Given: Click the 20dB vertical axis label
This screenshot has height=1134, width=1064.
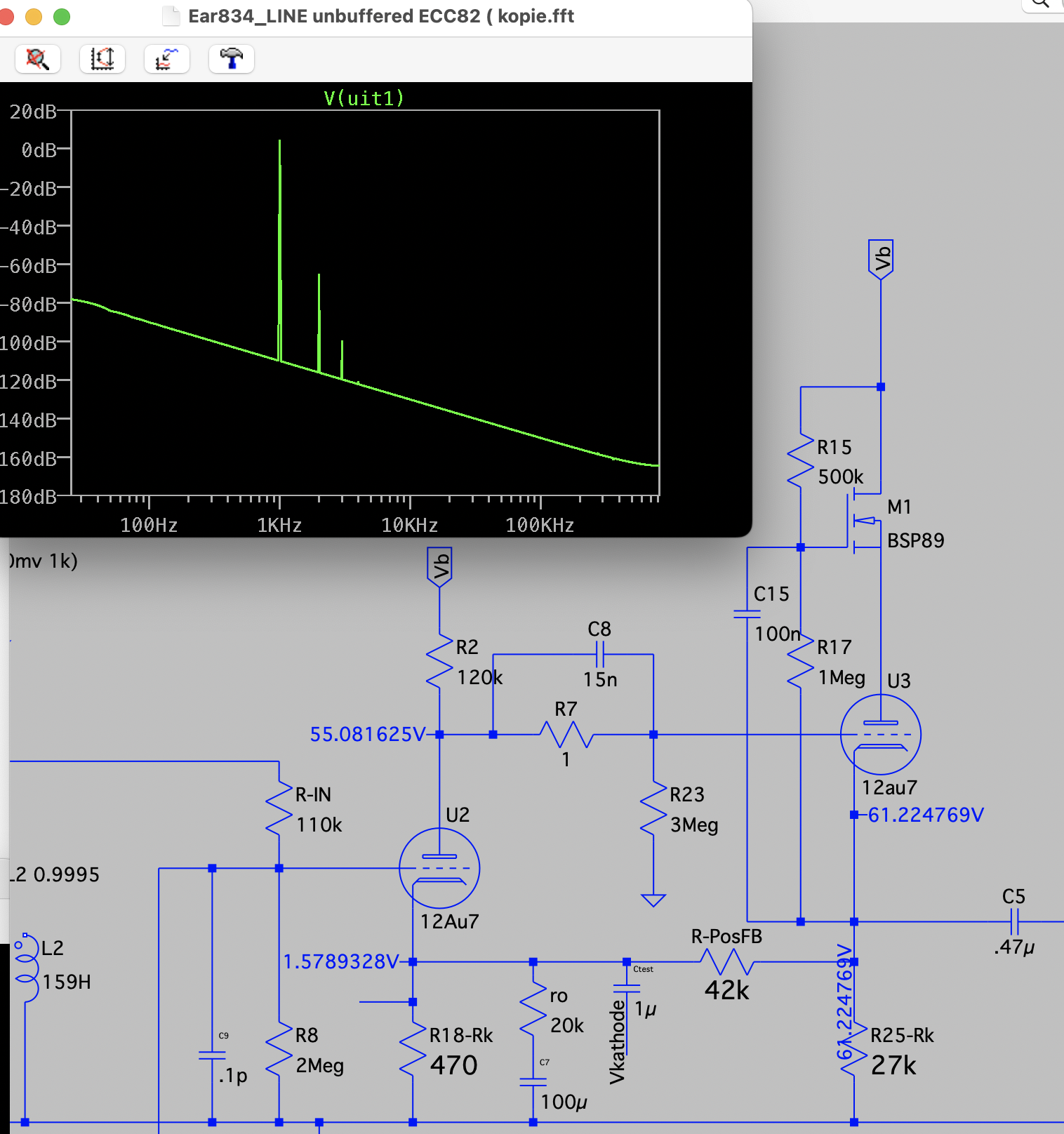Looking at the screenshot, I should tap(33, 112).
